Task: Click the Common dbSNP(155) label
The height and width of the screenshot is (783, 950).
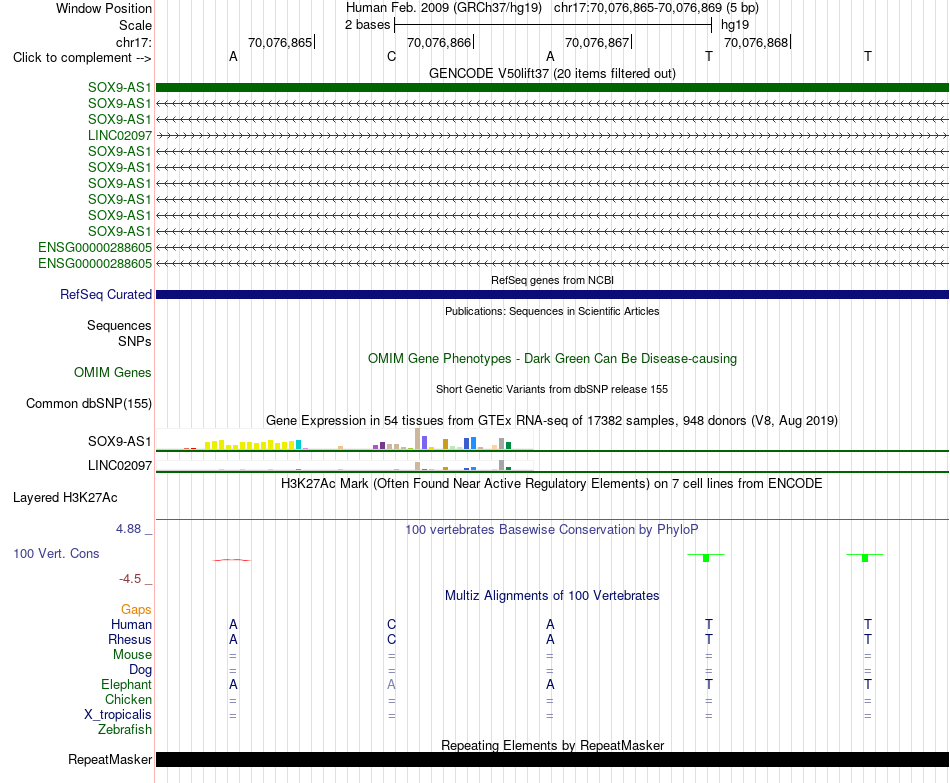Action: coord(88,404)
